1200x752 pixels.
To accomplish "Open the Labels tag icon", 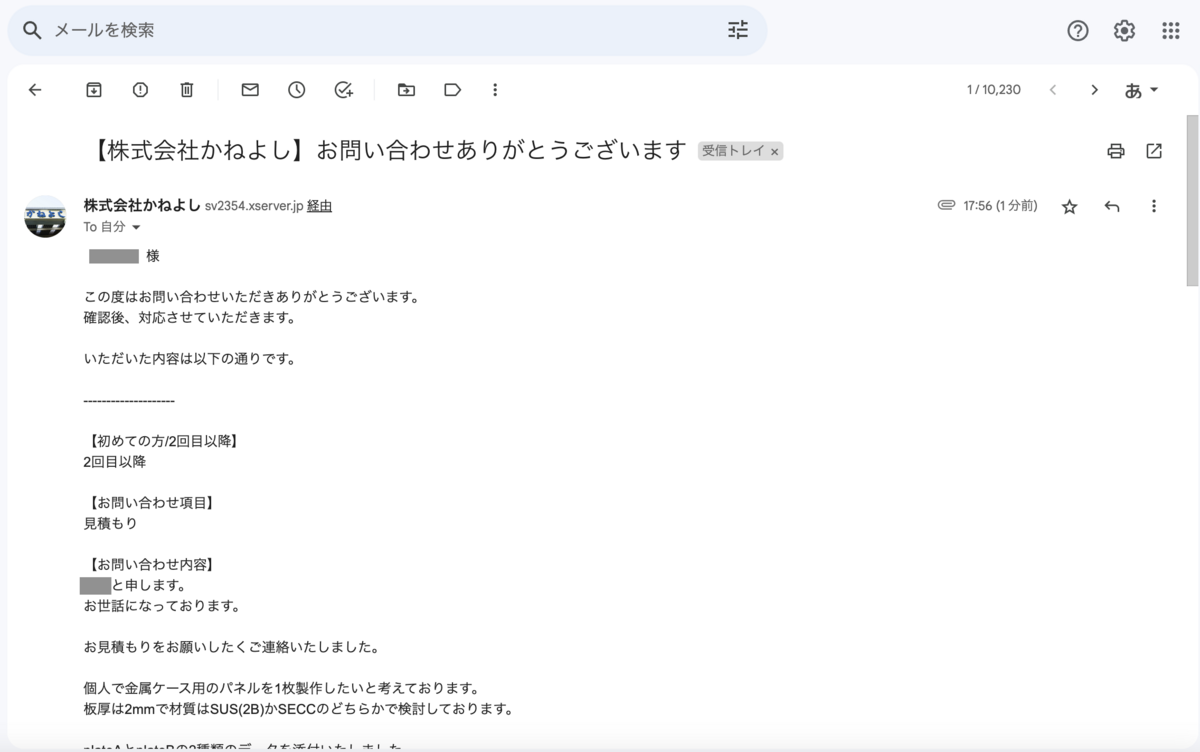I will 452,90.
